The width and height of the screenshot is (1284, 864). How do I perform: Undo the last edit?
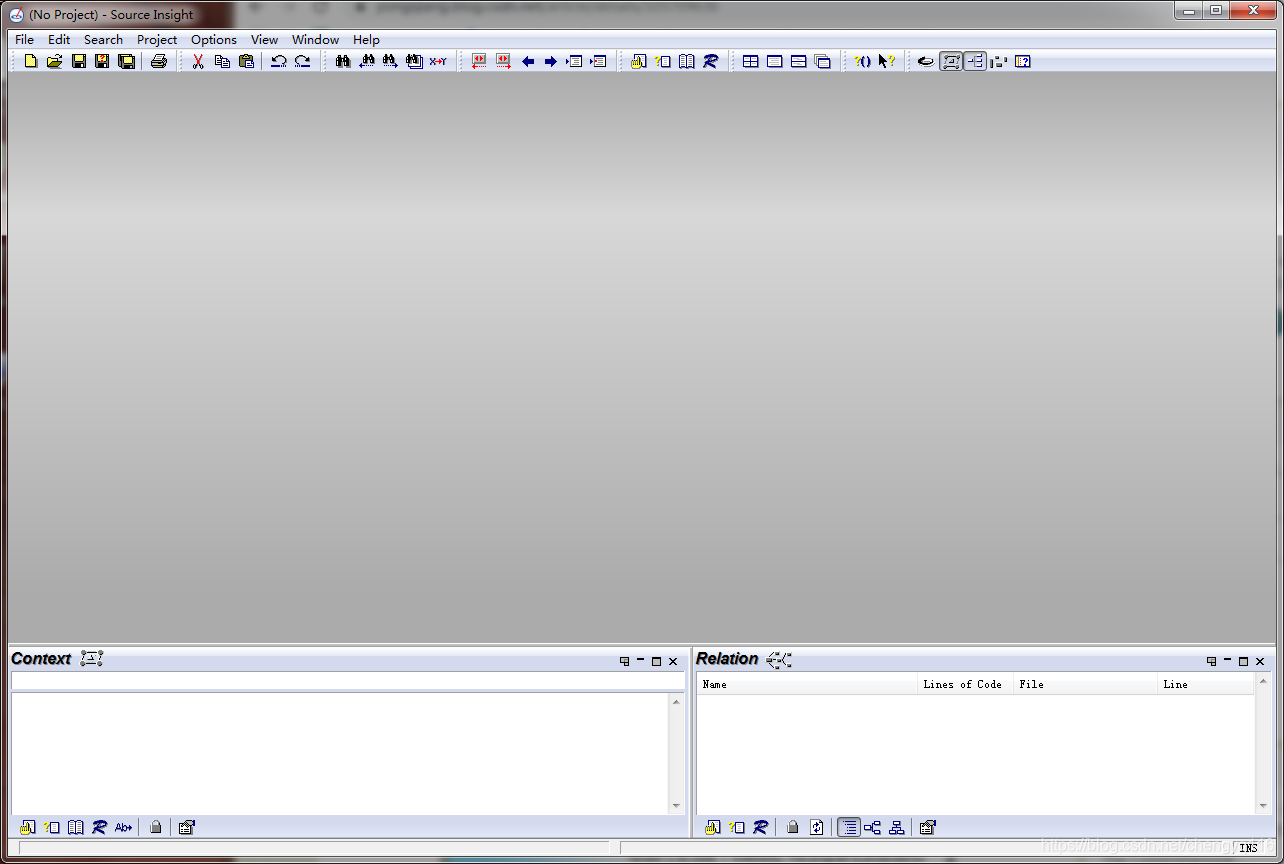coord(279,61)
